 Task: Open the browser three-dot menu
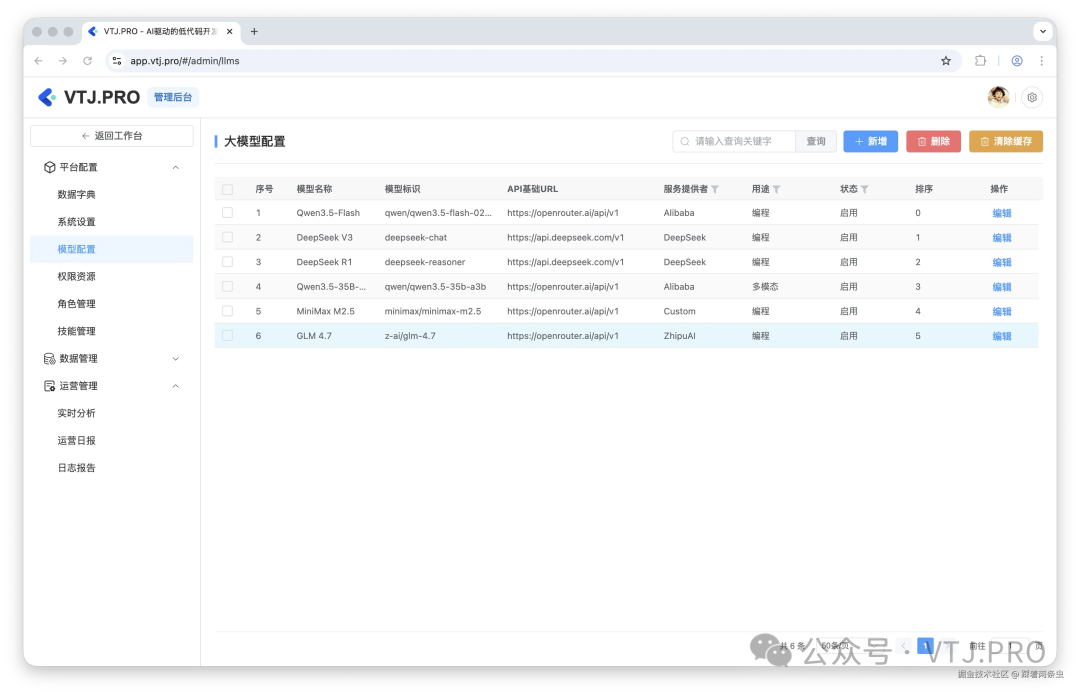tap(1041, 61)
